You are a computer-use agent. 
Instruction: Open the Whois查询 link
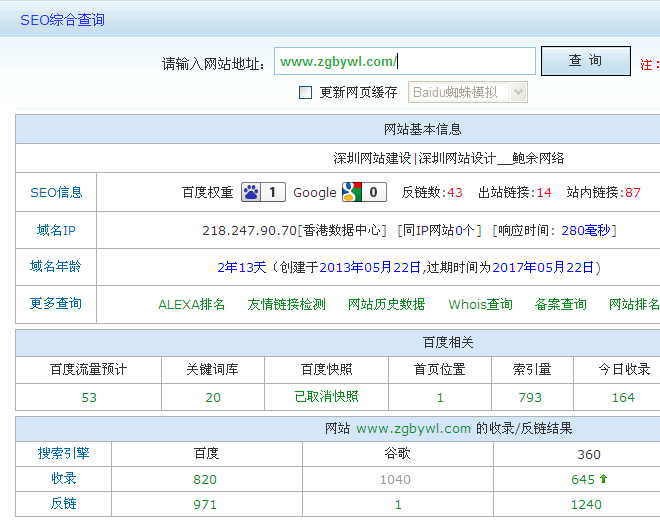pos(480,304)
